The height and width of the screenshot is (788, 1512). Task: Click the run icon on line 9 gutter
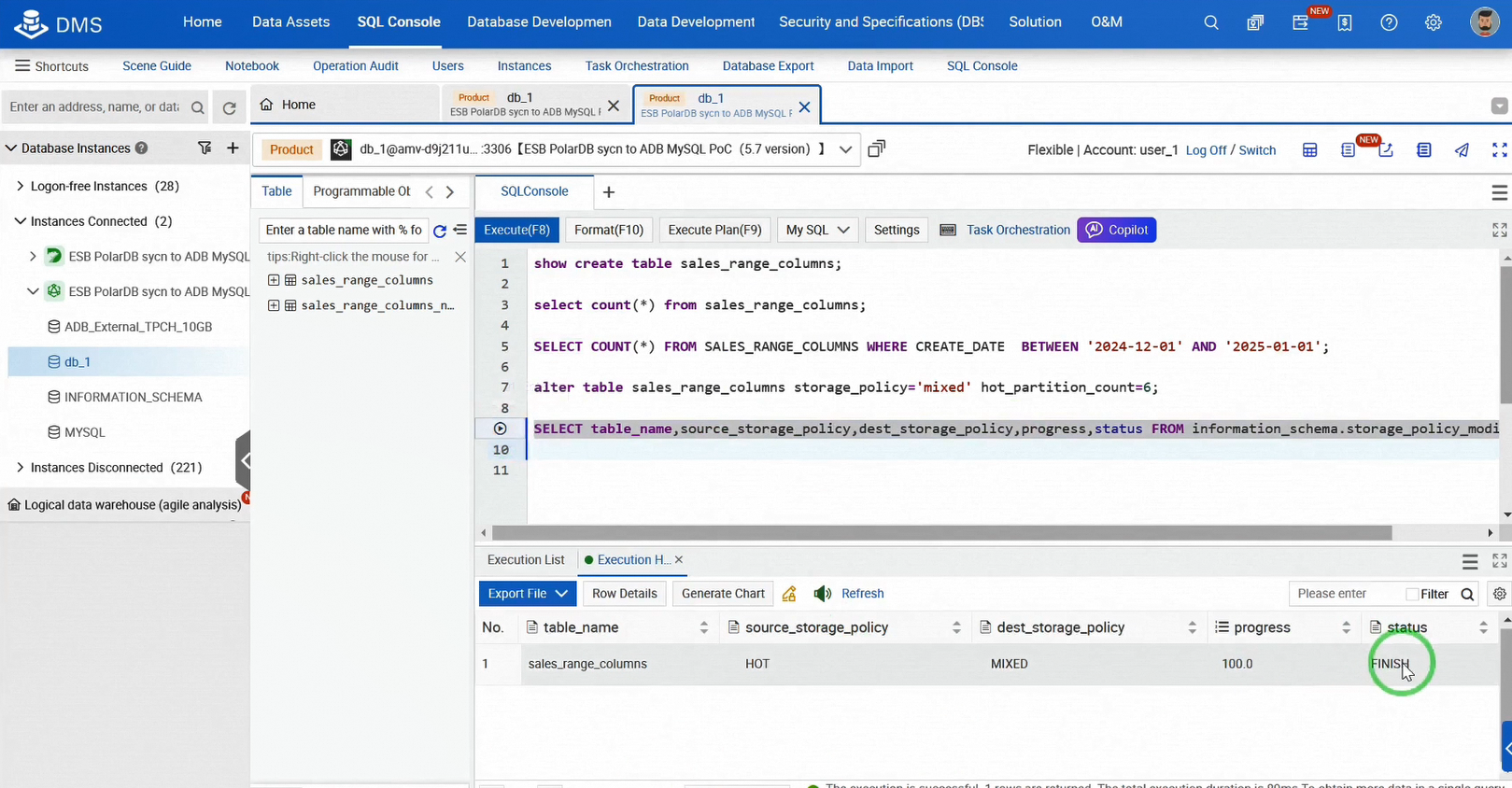(x=501, y=429)
